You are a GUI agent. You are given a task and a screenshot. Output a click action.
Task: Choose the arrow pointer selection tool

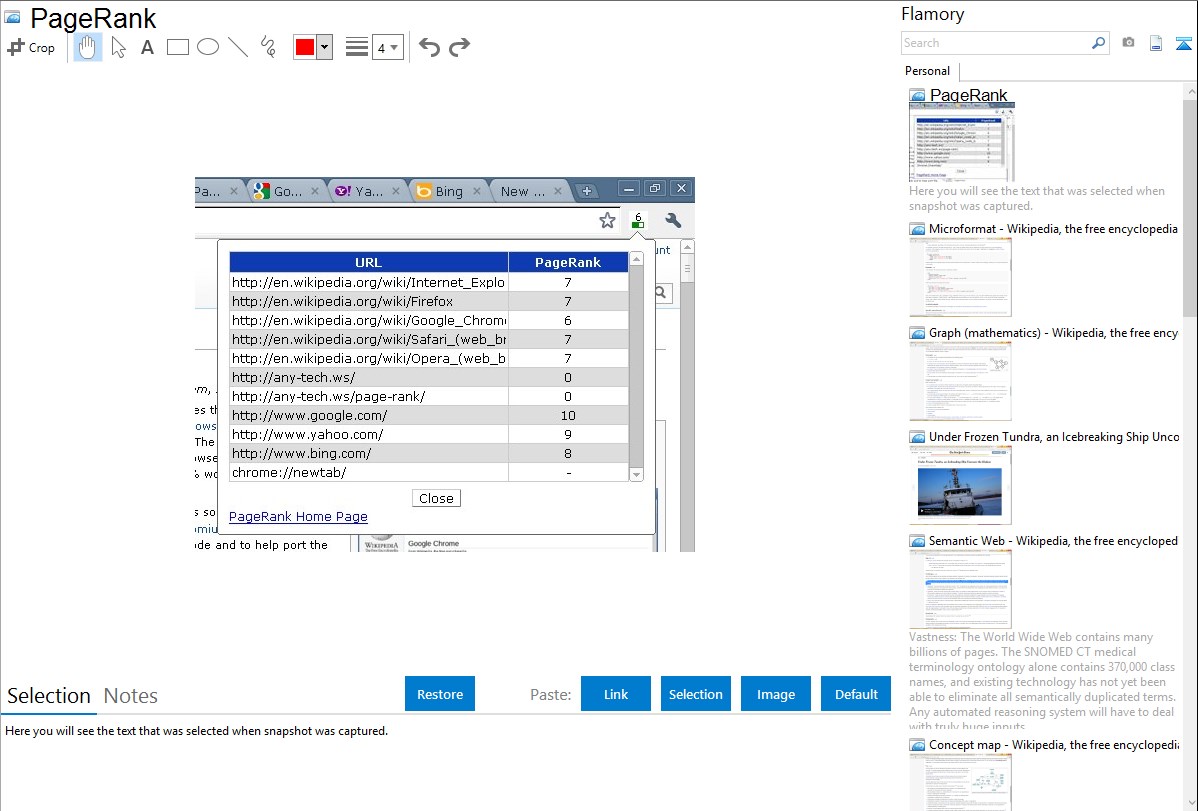pos(118,47)
